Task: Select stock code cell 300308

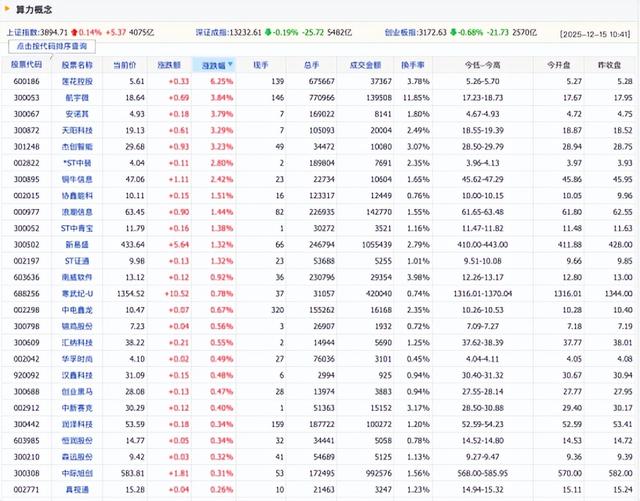Action: pos(27,473)
